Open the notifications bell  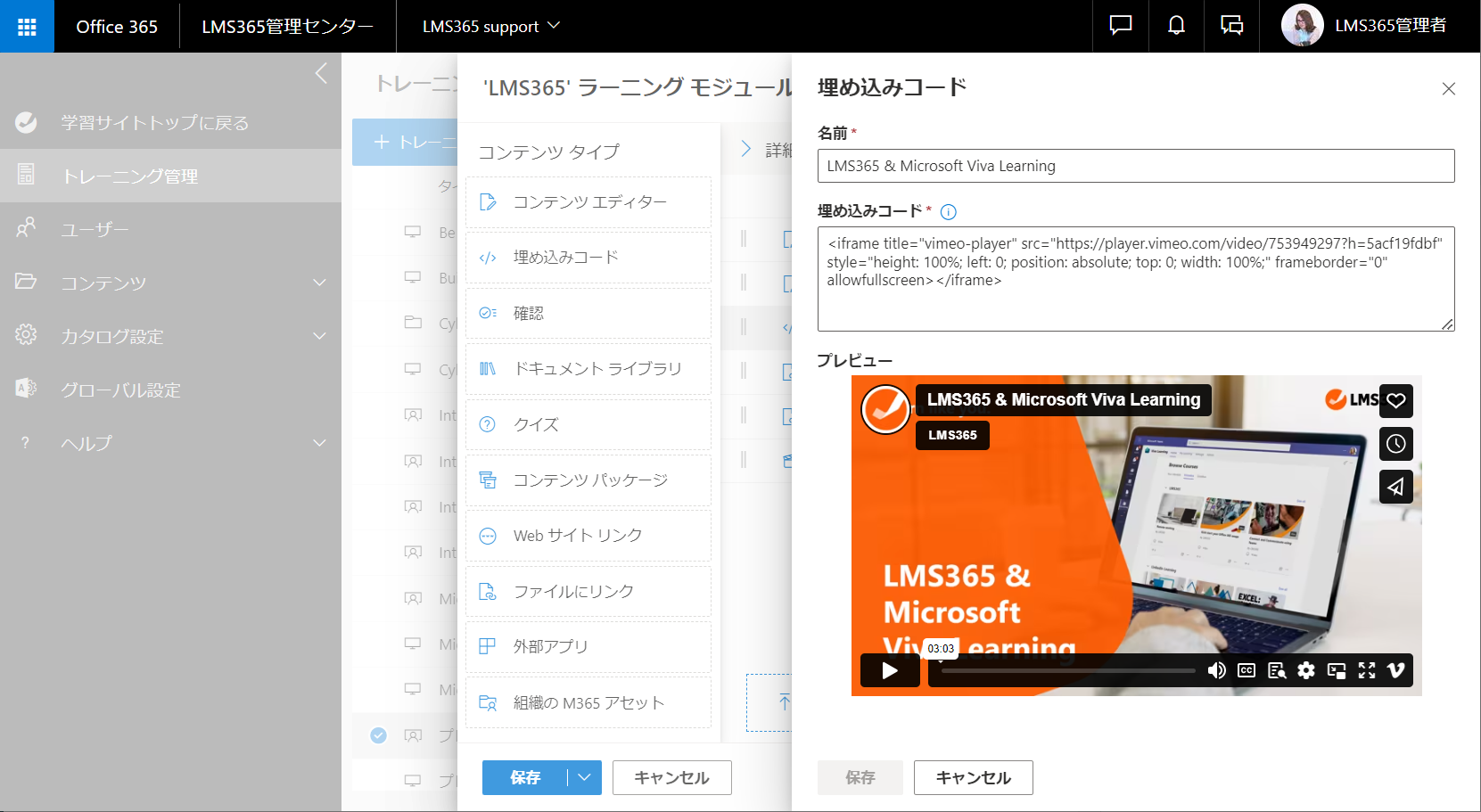[x=1176, y=26]
